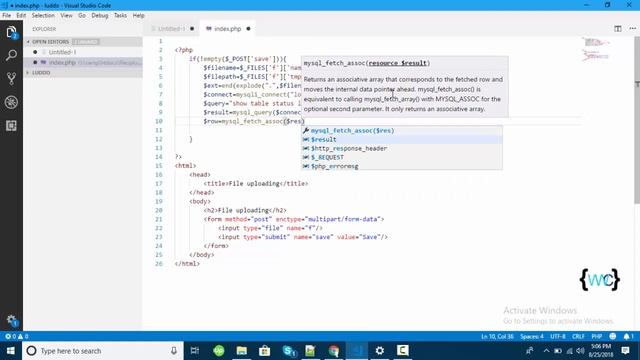Split the editor with top-right icon
Screen dimensions: 640x360
(x=618, y=29)
